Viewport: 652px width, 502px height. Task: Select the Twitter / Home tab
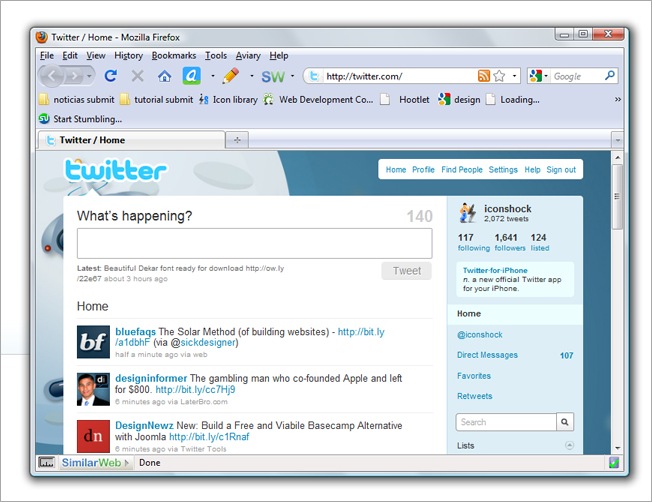pos(131,140)
